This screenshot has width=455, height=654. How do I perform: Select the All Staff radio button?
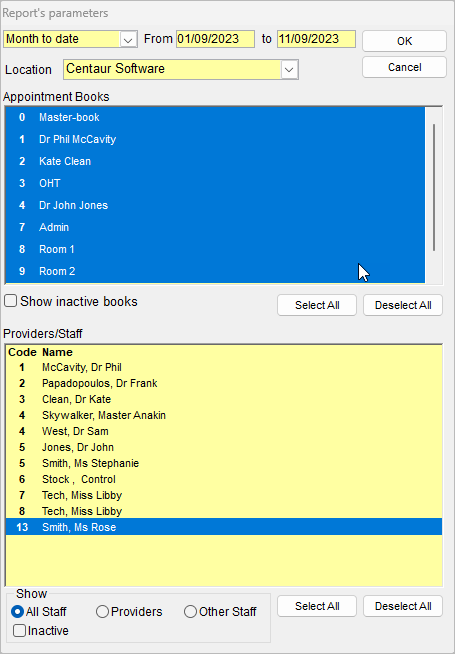click(x=18, y=612)
